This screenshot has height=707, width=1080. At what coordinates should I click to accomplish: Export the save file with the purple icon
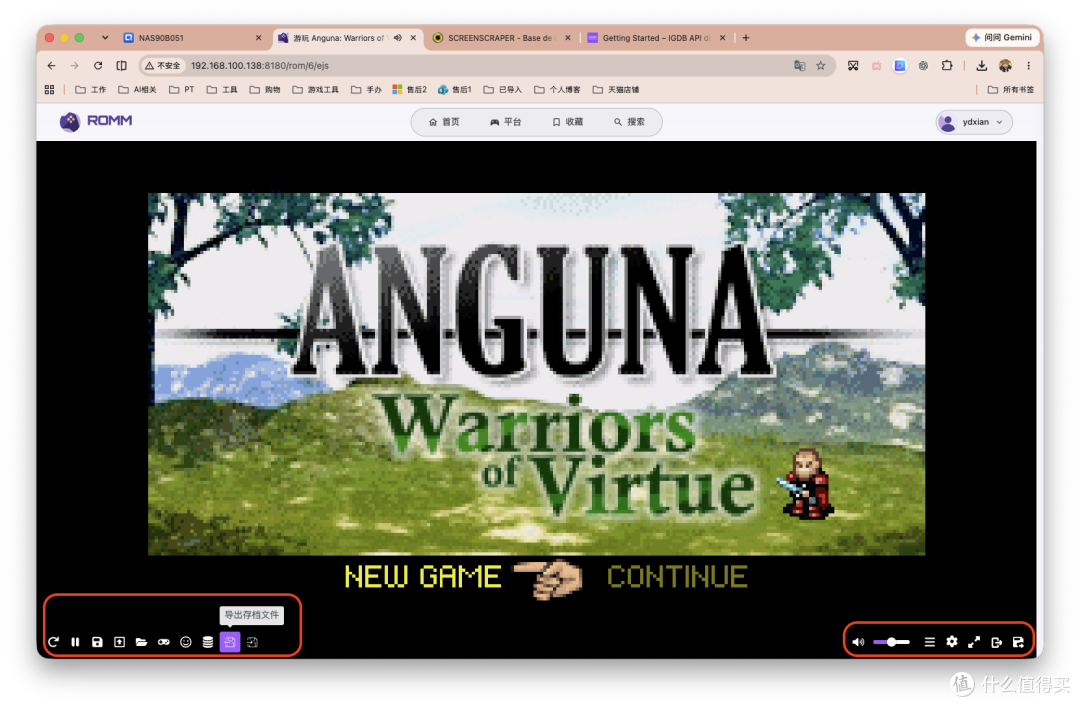click(229, 642)
